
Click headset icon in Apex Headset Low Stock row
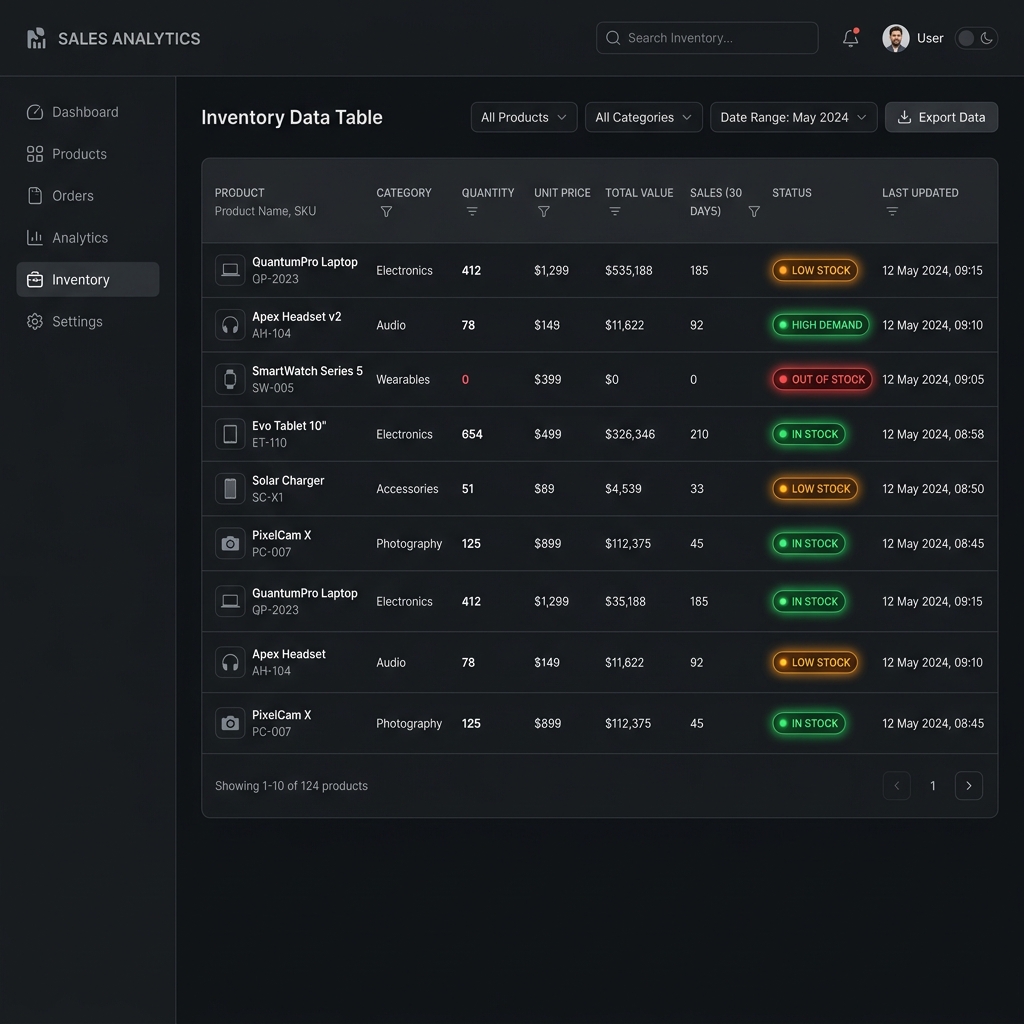[230, 662]
